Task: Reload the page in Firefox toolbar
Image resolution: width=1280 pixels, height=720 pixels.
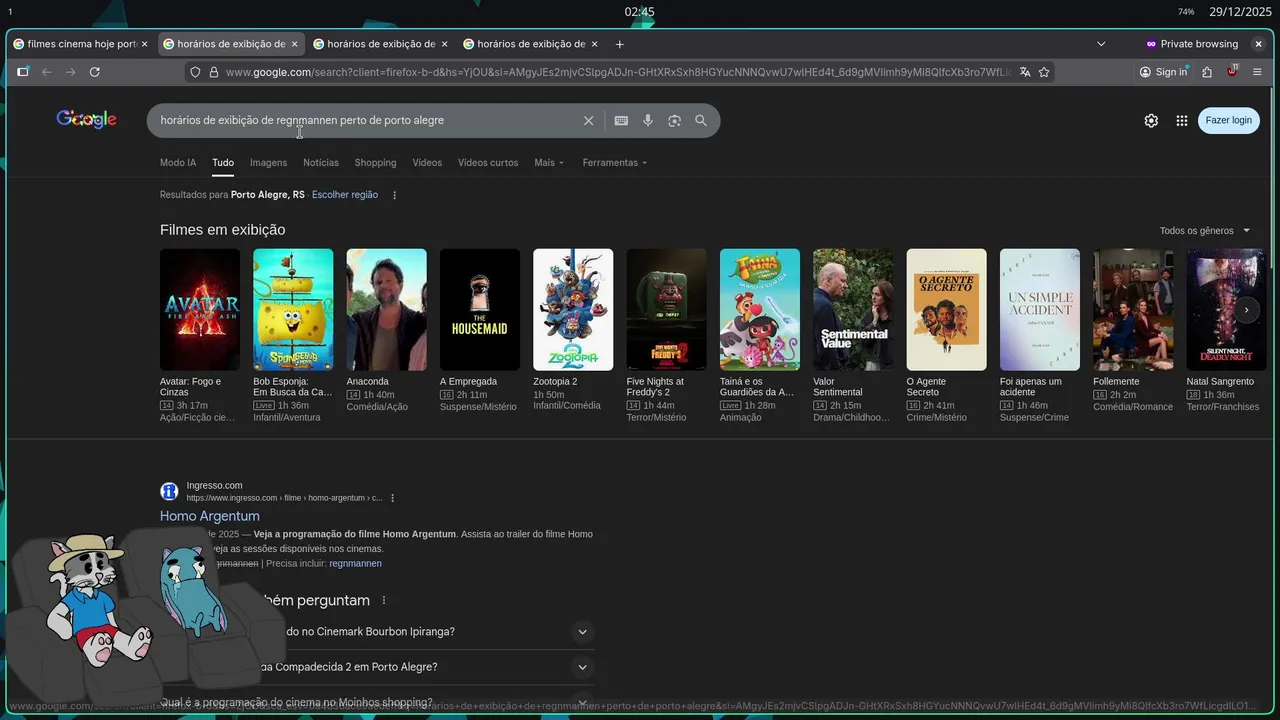Action: pos(95,72)
